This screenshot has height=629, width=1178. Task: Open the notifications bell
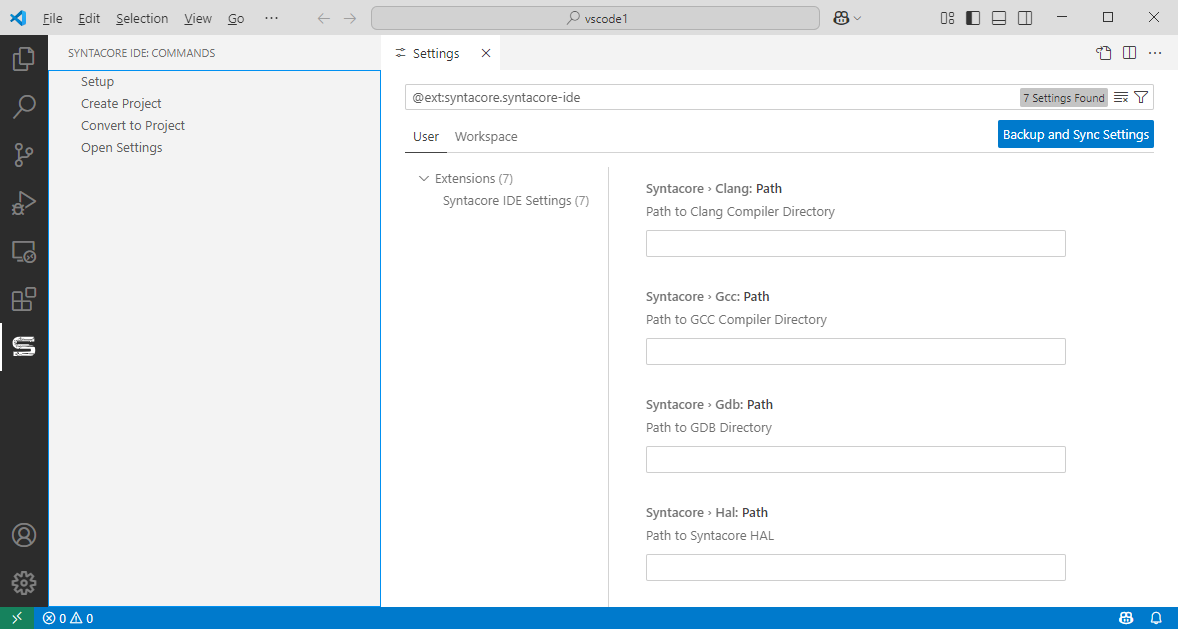[x=1155, y=618]
